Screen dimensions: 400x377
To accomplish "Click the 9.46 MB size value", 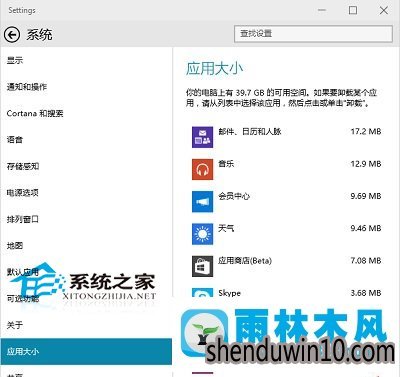I will tap(366, 228).
